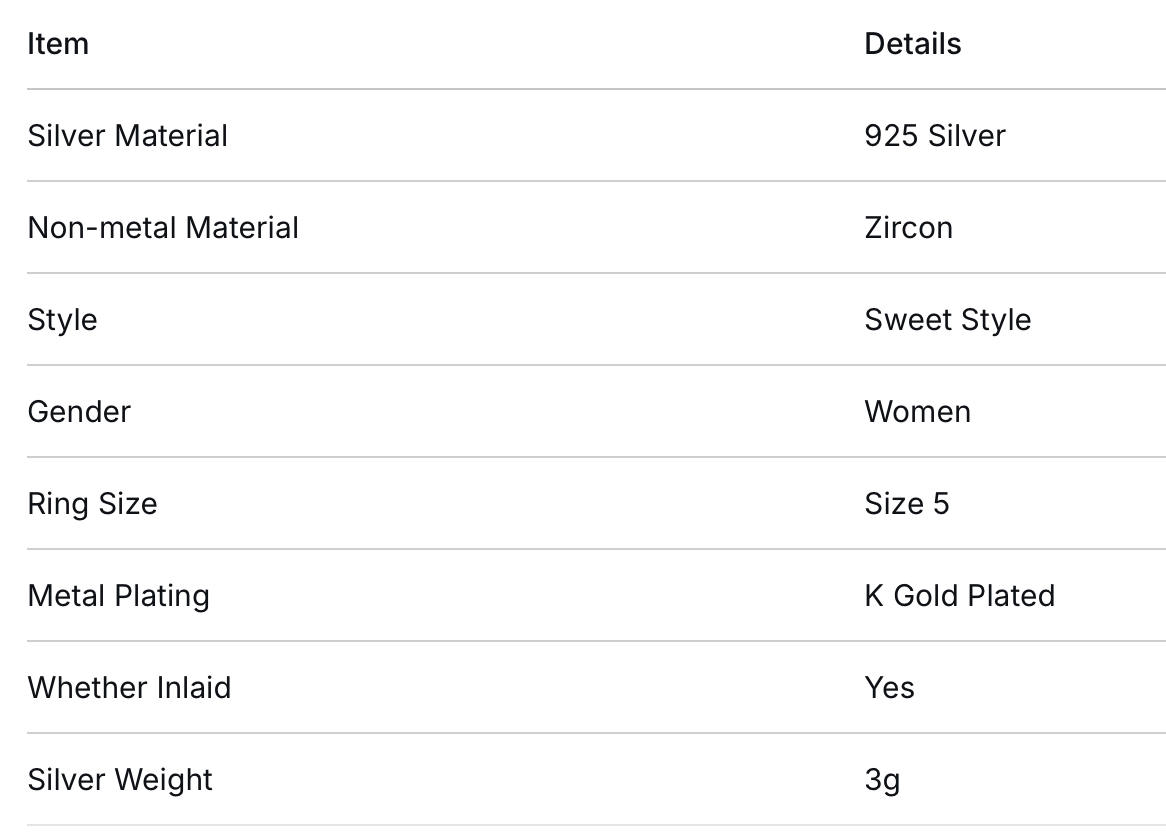
Task: Click the Item column header
Action: [58, 44]
